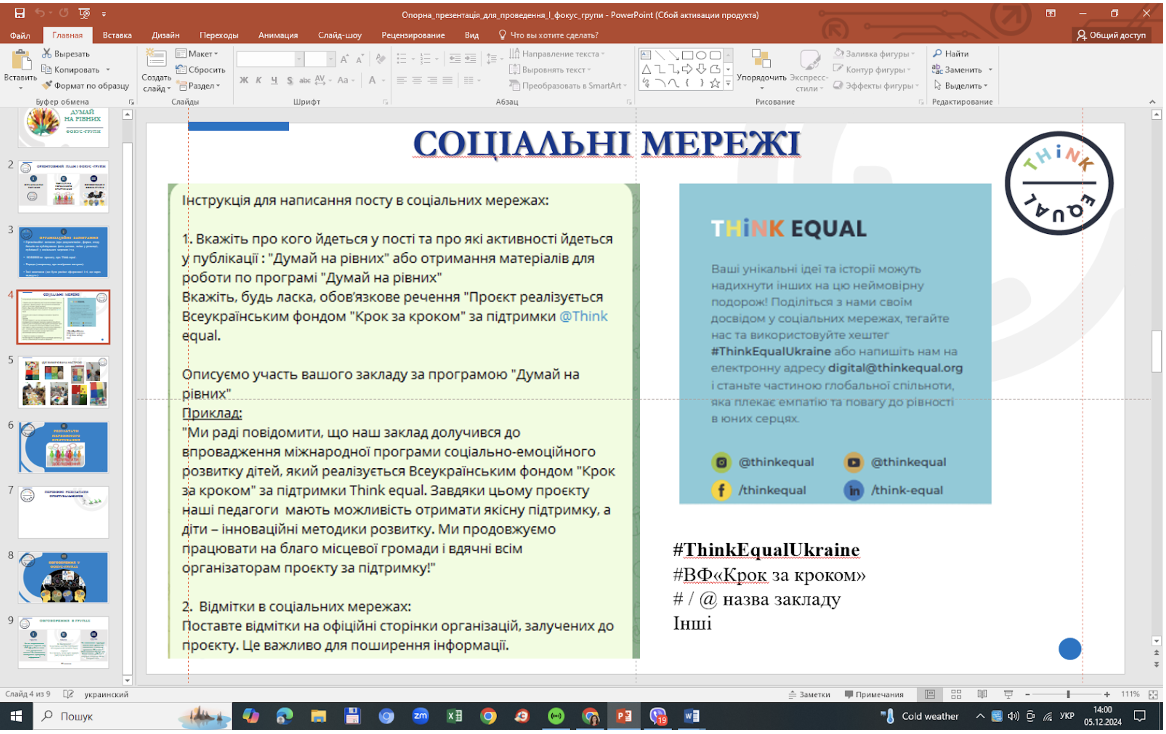Open Заметки notes pane in status bar

click(809, 695)
